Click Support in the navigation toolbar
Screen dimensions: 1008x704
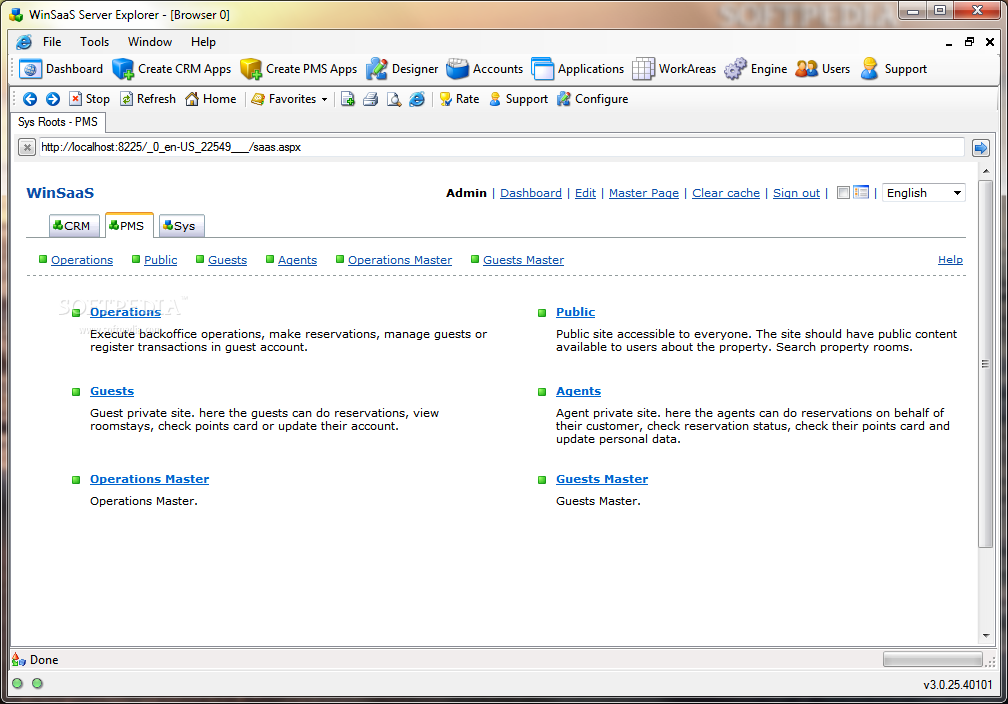click(x=518, y=99)
